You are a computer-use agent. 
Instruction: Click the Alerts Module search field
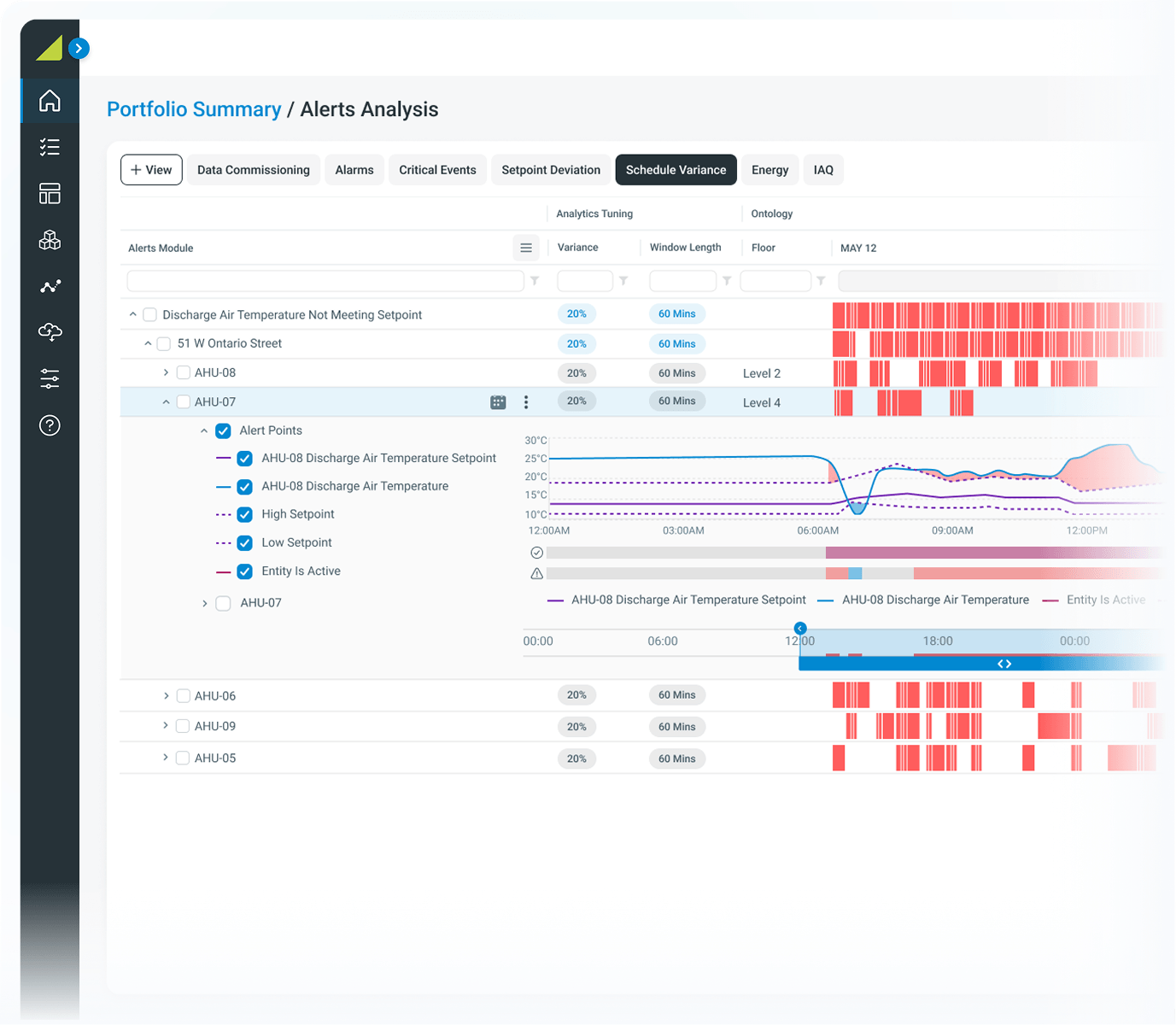[x=325, y=281]
